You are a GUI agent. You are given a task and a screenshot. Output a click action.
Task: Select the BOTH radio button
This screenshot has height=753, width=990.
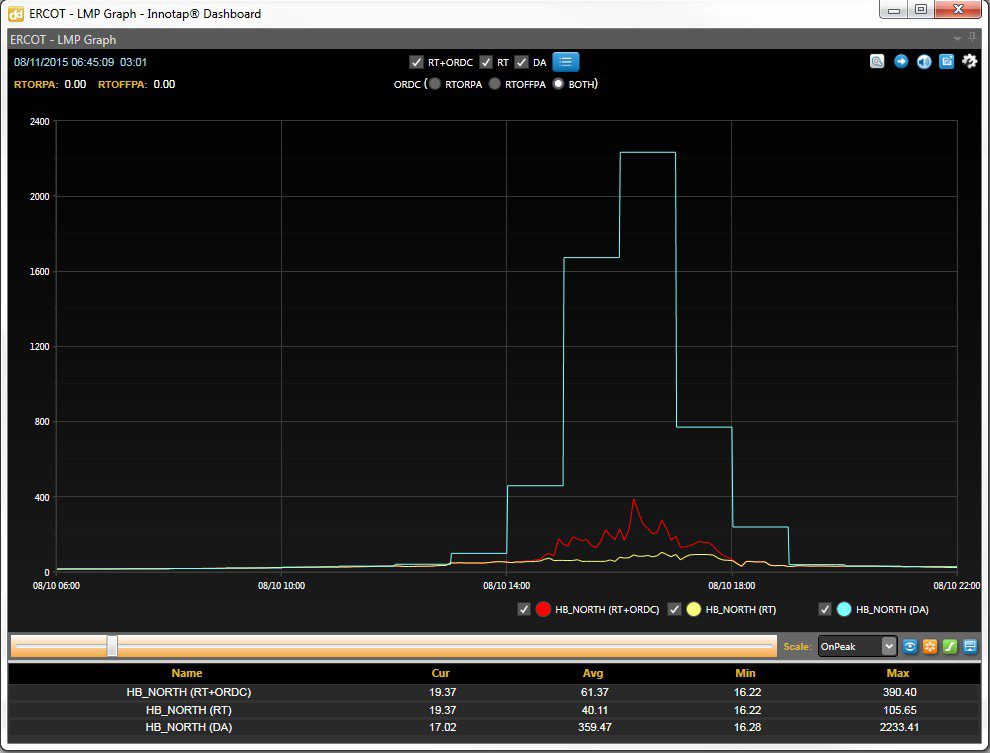(x=558, y=84)
